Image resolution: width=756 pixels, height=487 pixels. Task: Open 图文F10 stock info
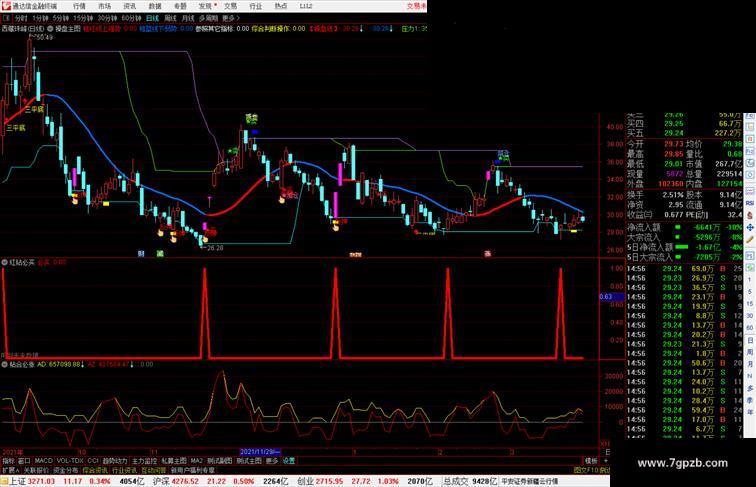(588, 470)
